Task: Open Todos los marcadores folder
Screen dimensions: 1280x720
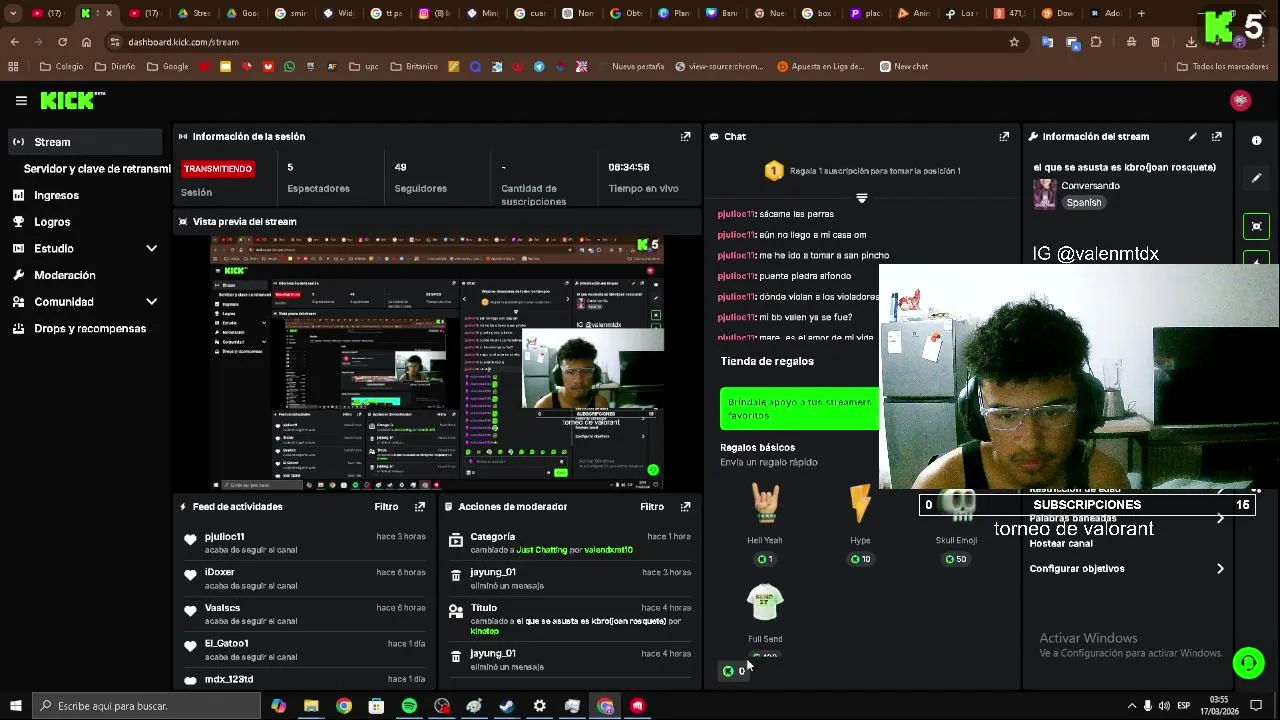Action: (x=1222, y=66)
